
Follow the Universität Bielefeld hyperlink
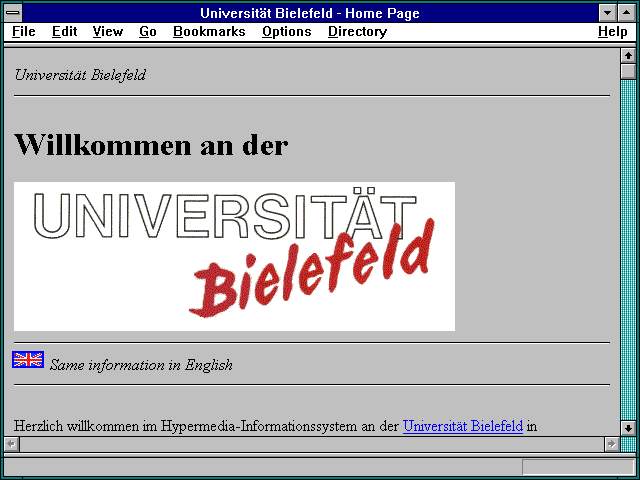click(x=463, y=426)
